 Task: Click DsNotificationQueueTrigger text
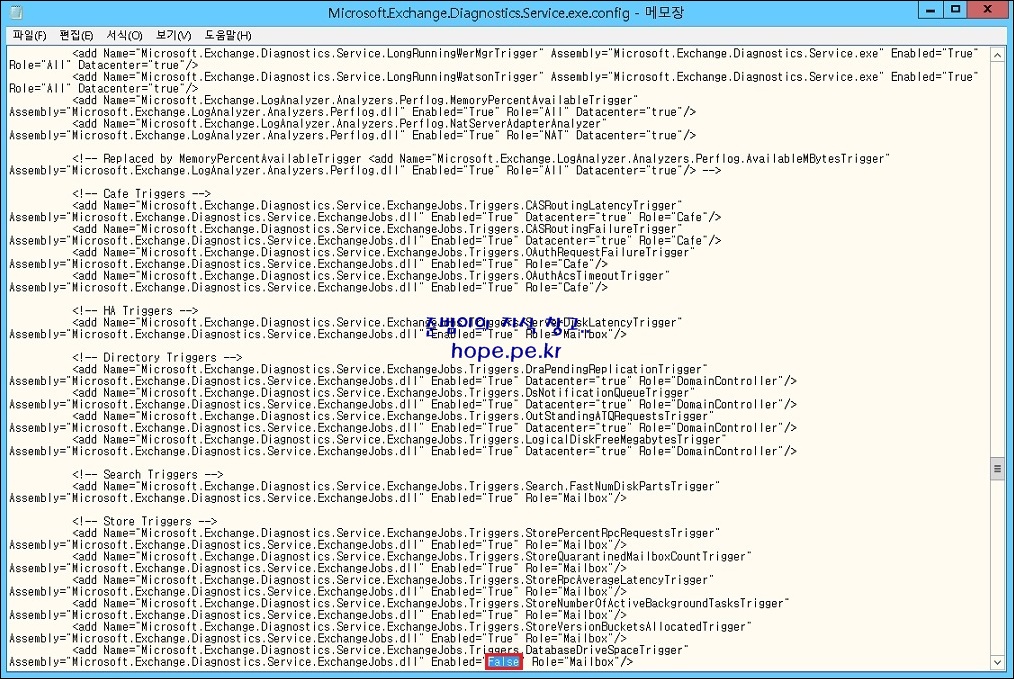click(607, 392)
